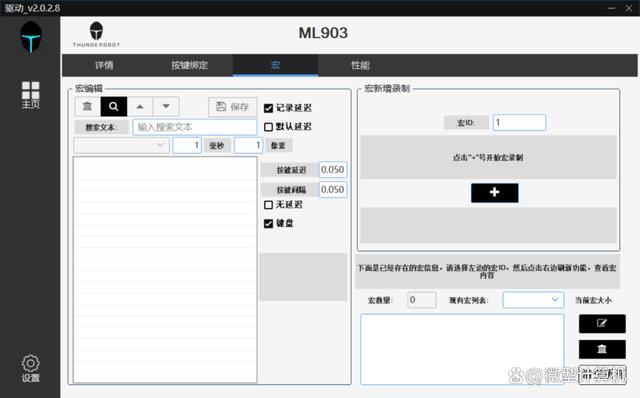640x398 pixels.
Task: Enable the 无延迟 checkbox
Action: point(268,205)
